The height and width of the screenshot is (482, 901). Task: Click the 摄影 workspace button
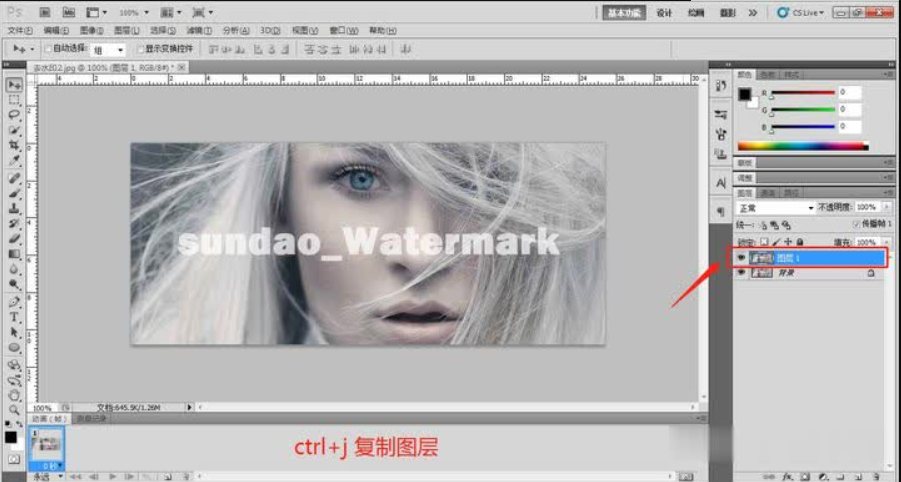[x=727, y=13]
